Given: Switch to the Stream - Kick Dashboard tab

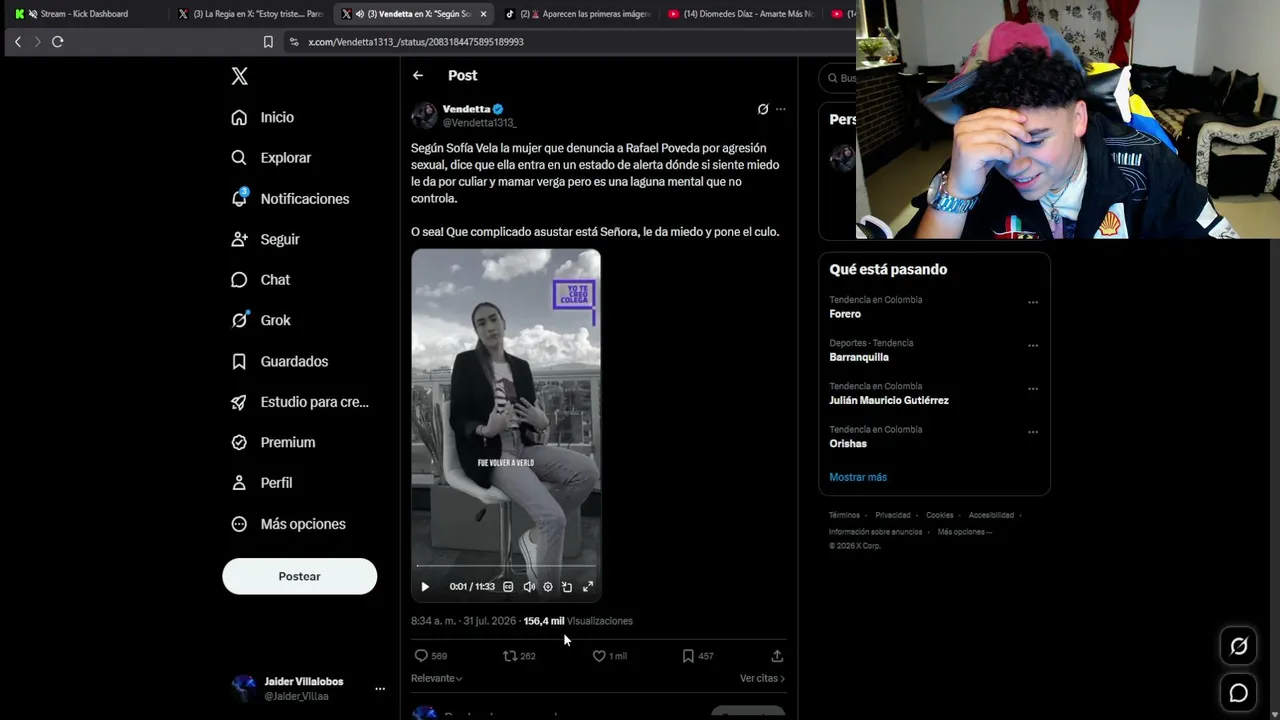Looking at the screenshot, I should tap(84, 14).
